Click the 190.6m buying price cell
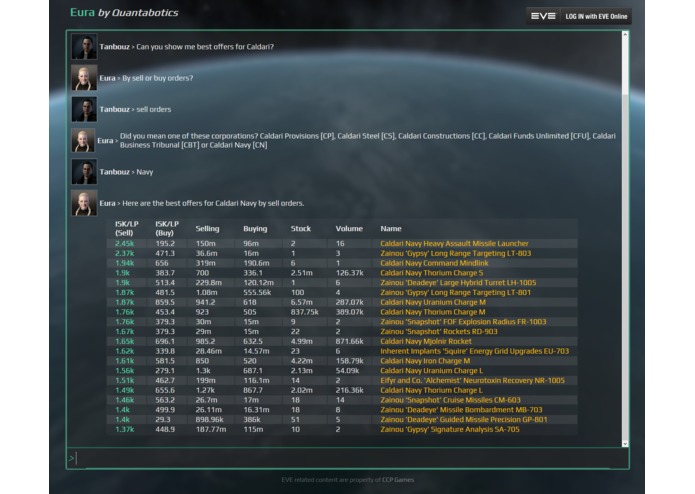 pyautogui.click(x=258, y=263)
